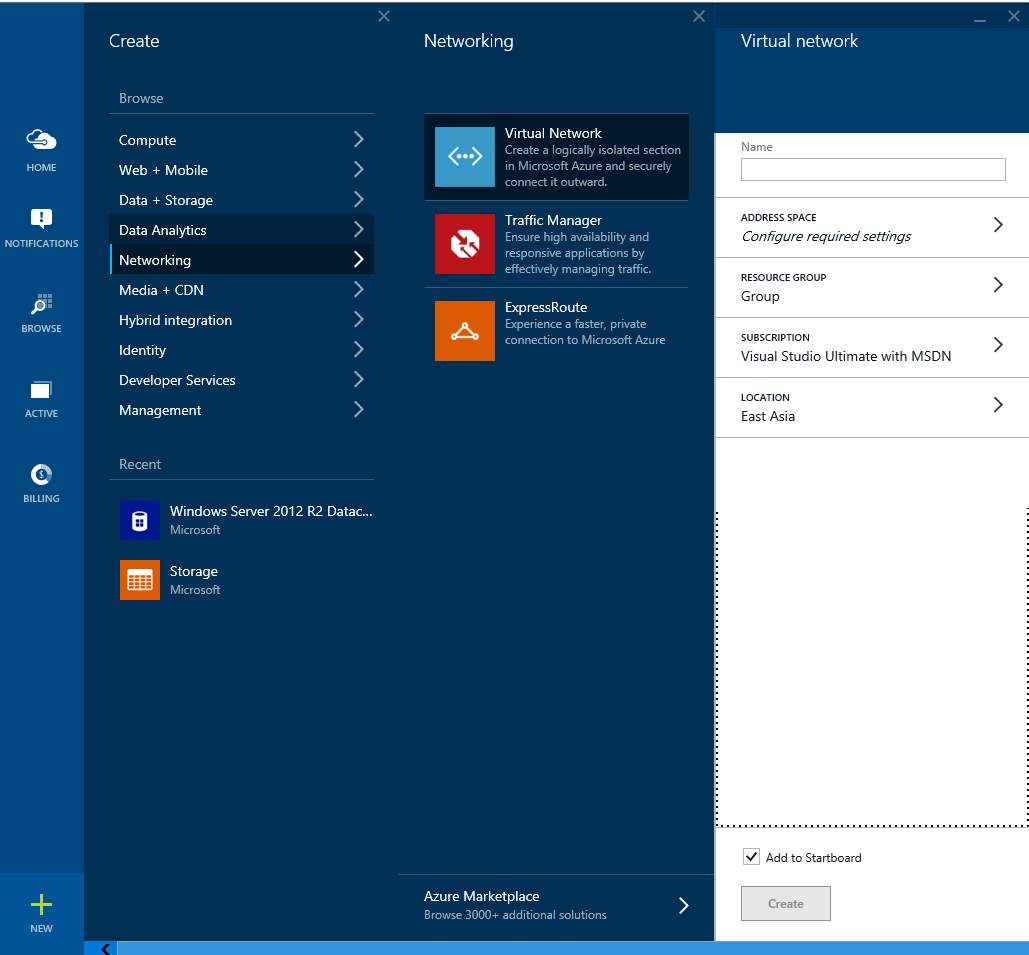Open the Home cloud icon in the sidebar
The image size is (1029, 955).
tap(41, 139)
